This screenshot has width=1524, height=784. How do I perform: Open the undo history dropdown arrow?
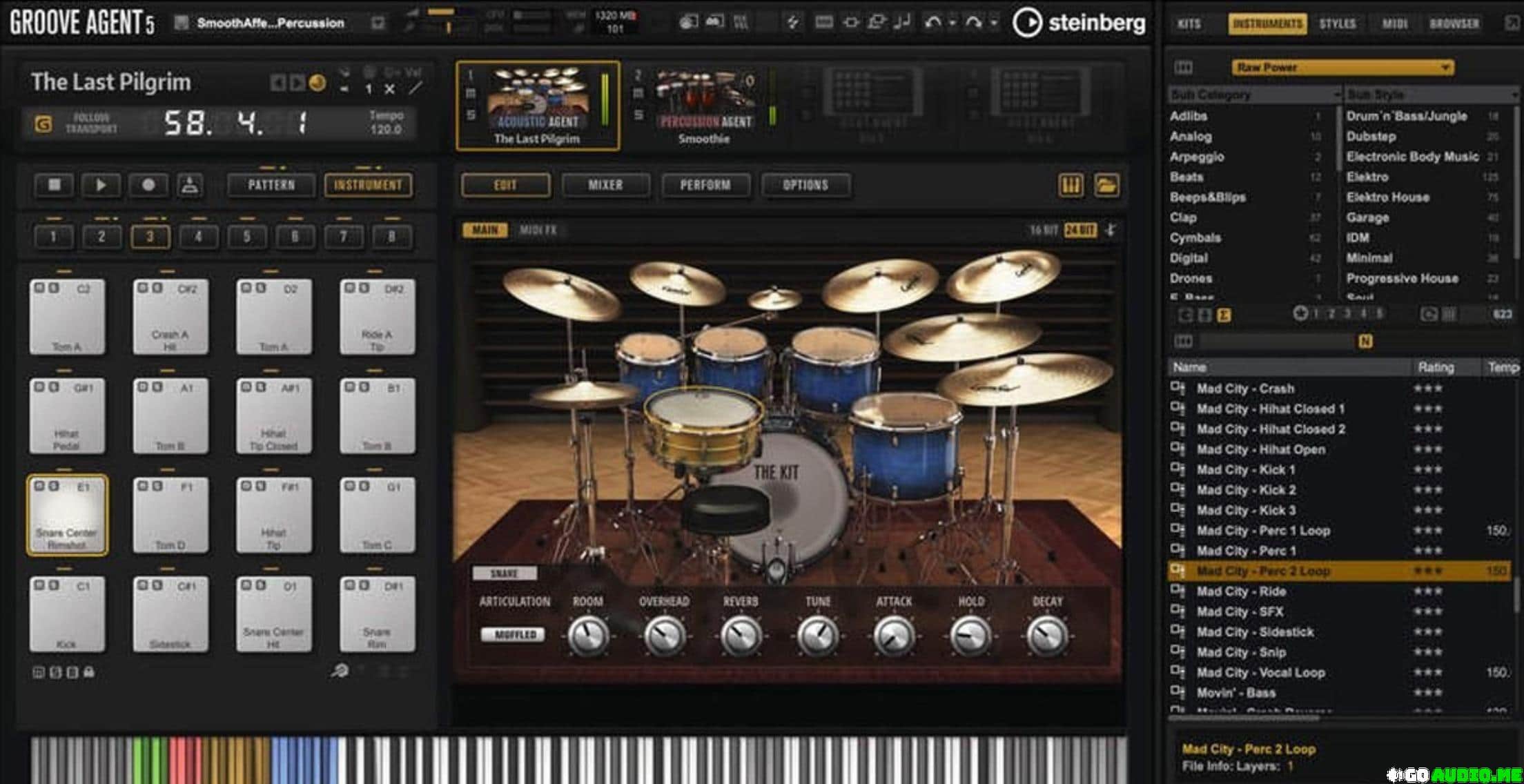coord(952,23)
